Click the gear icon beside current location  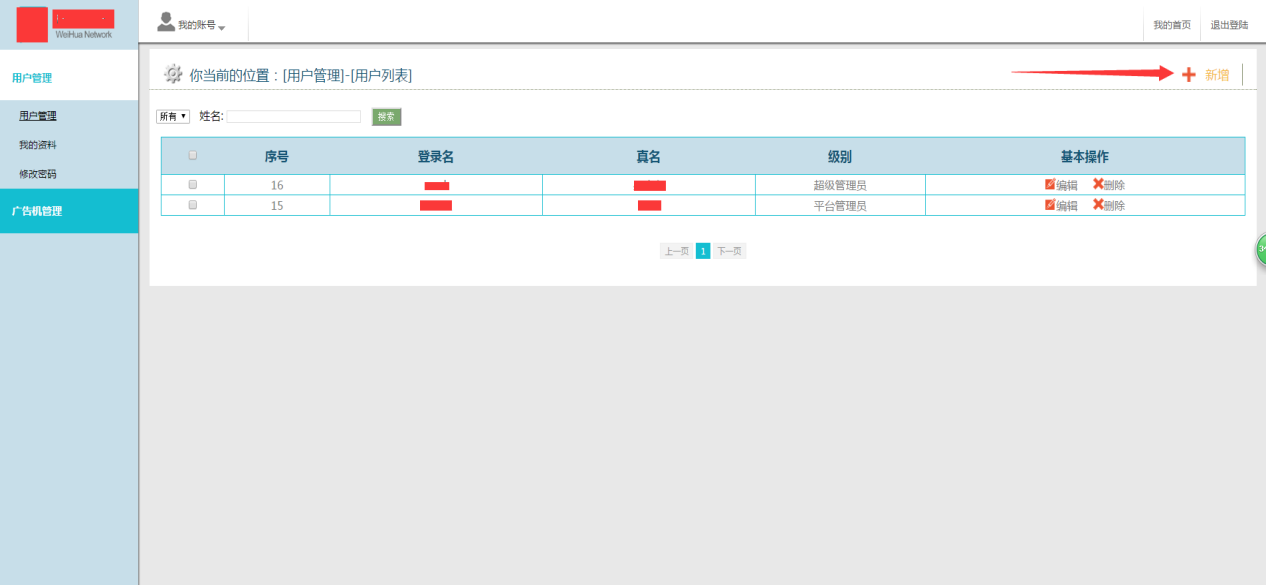(173, 74)
